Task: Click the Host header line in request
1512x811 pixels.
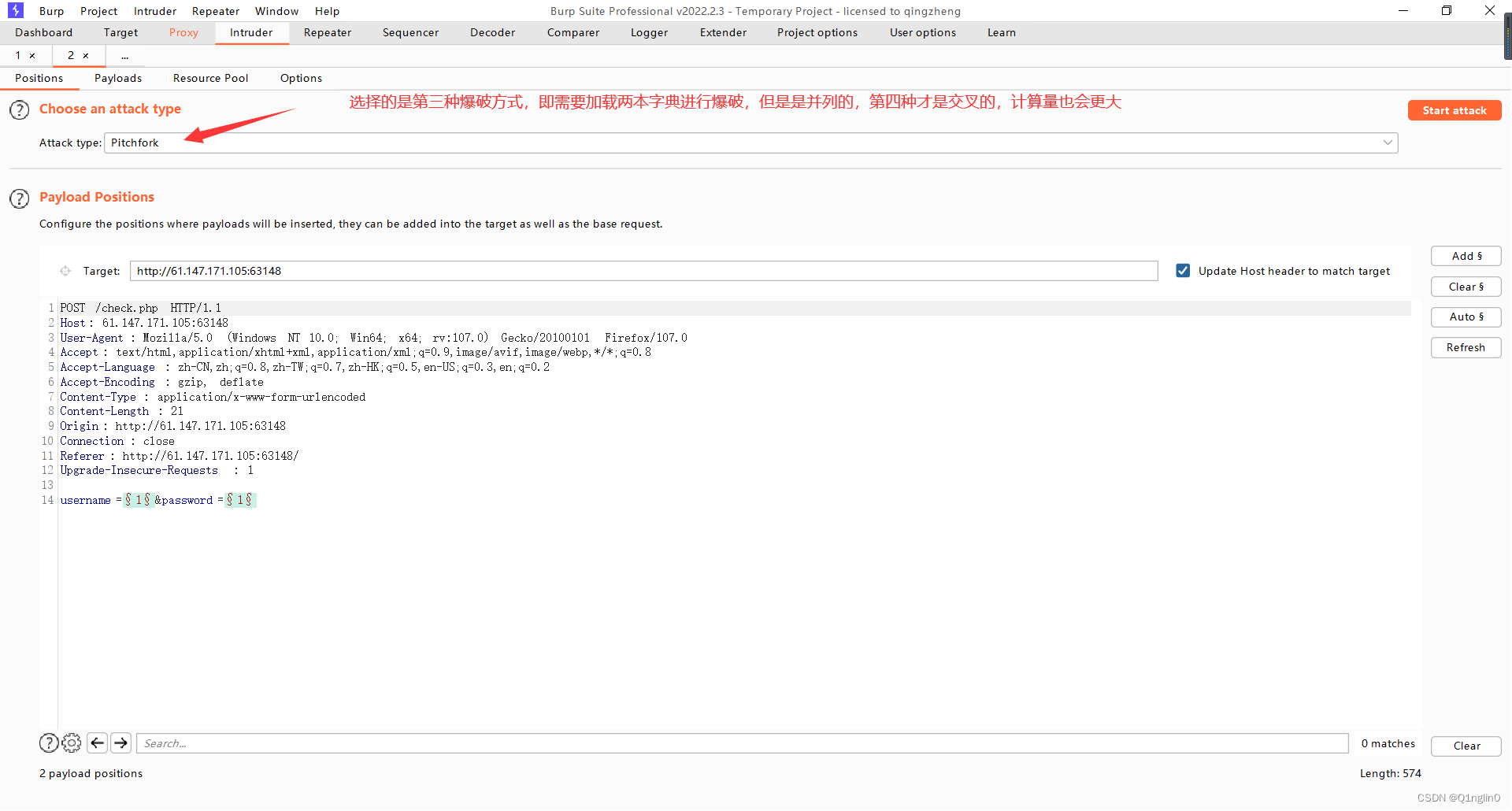Action: pyautogui.click(x=144, y=323)
